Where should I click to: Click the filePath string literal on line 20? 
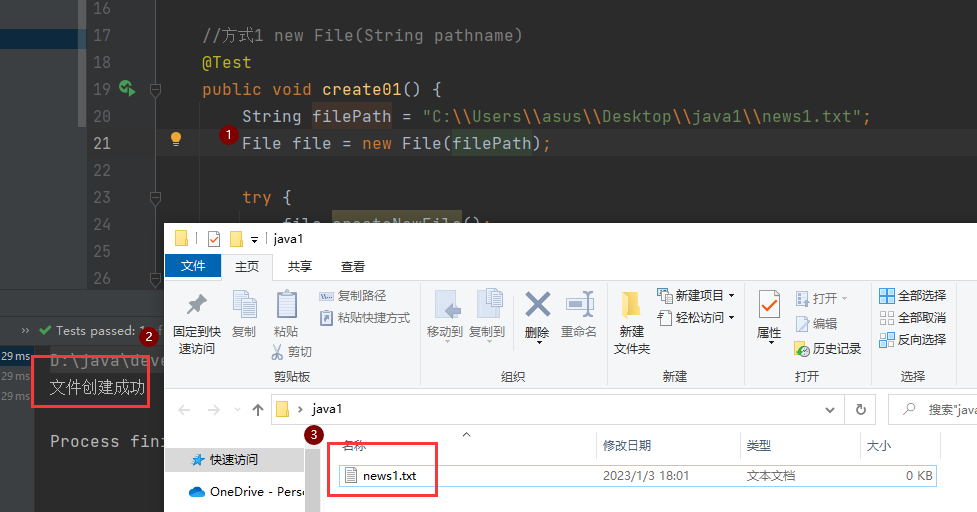pyautogui.click(x=642, y=116)
